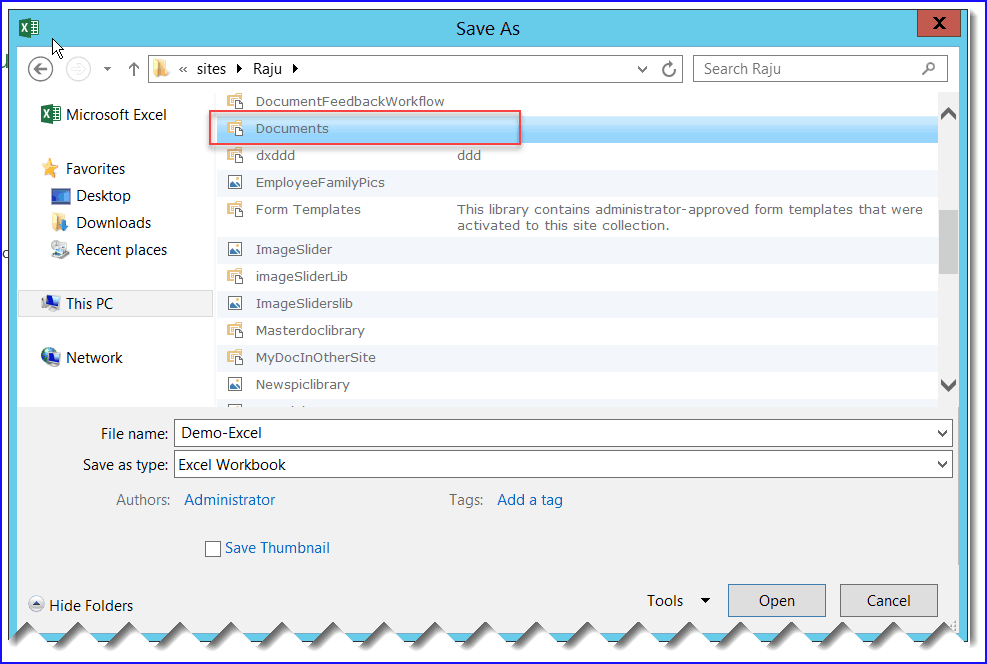The height and width of the screenshot is (664, 987).
Task: Select sites in the address breadcrumb
Action: [x=213, y=68]
